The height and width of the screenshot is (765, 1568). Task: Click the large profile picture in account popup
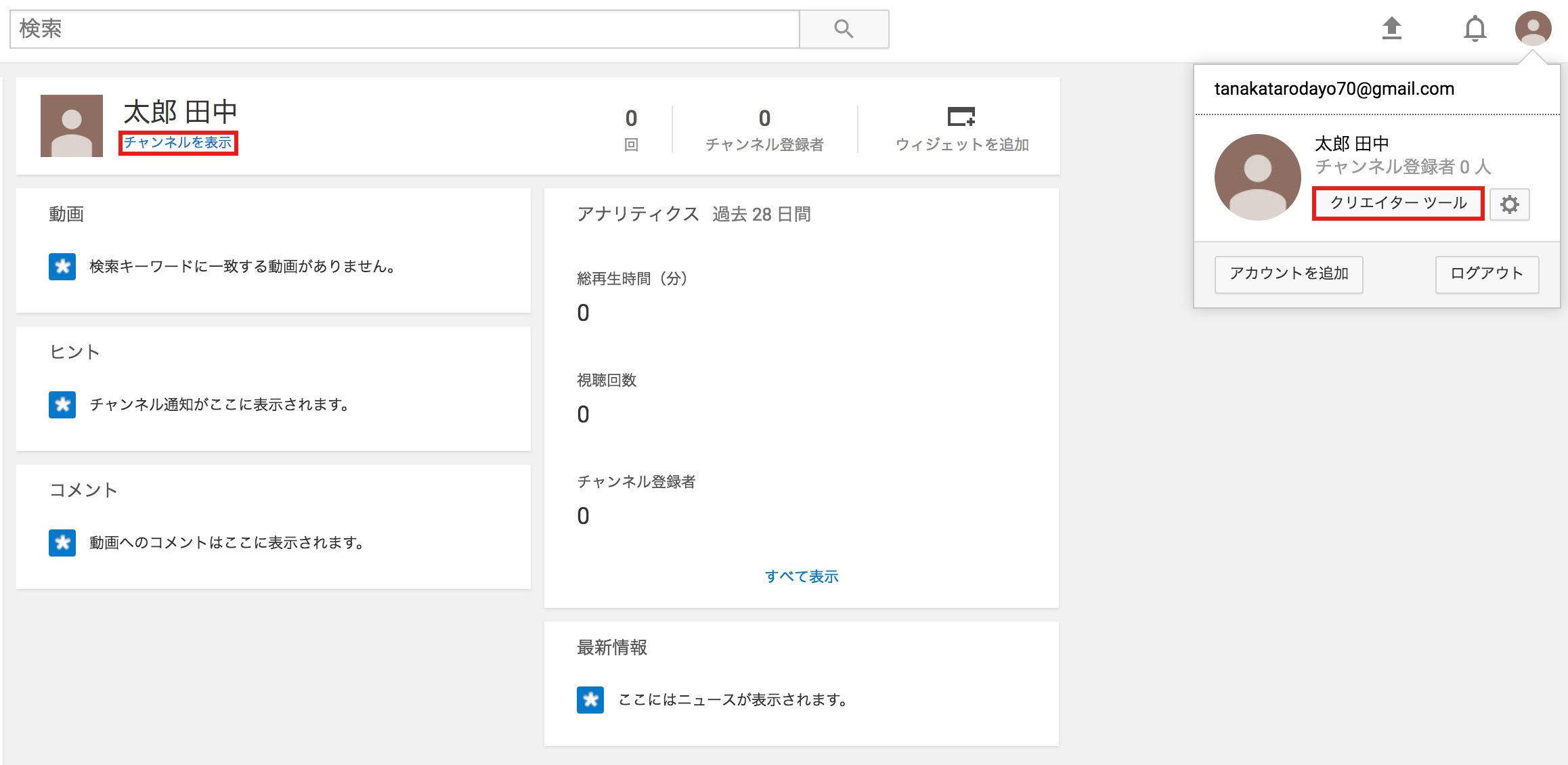(x=1257, y=177)
